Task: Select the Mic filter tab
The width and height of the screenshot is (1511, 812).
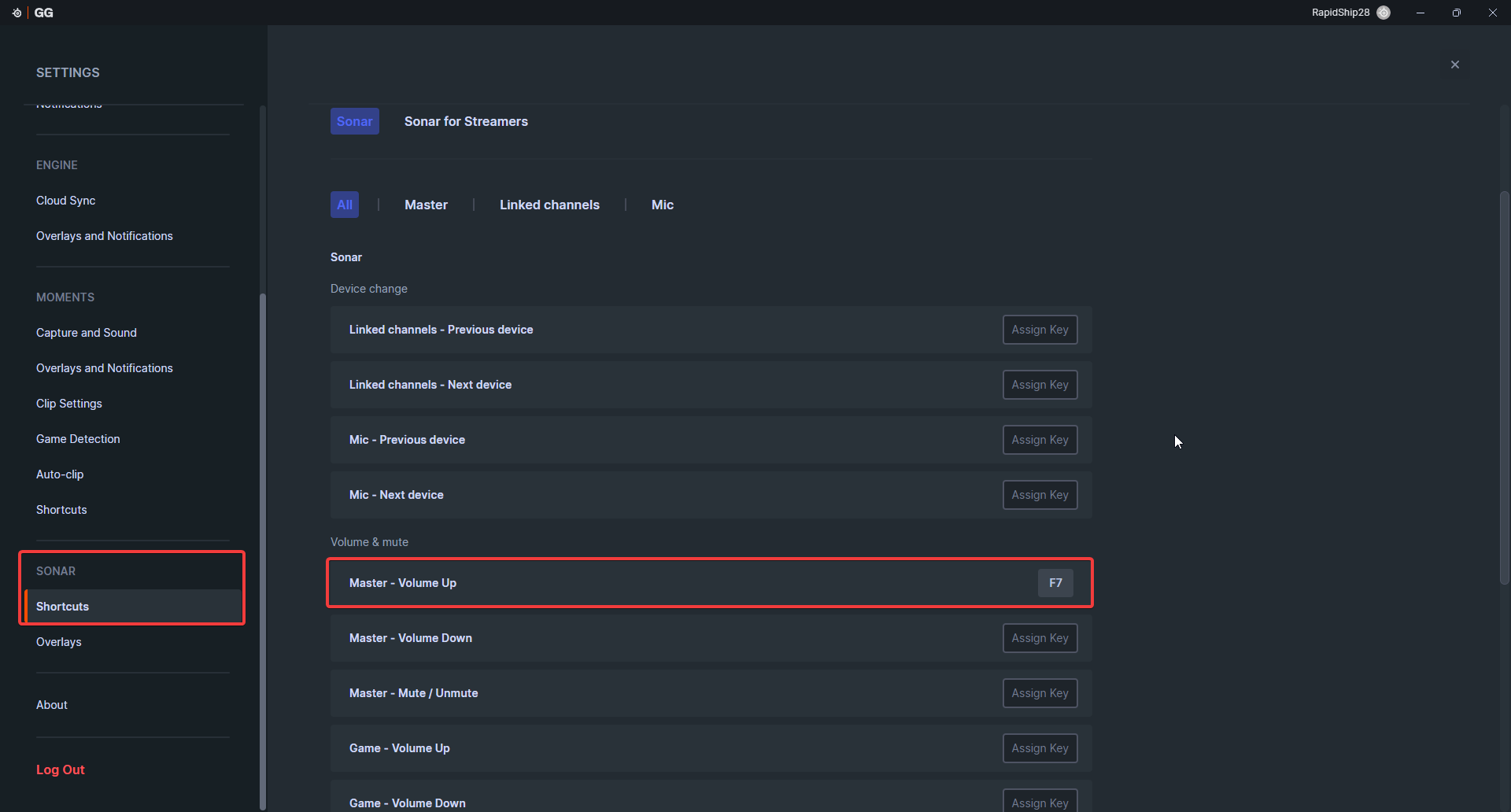Action: click(x=663, y=205)
